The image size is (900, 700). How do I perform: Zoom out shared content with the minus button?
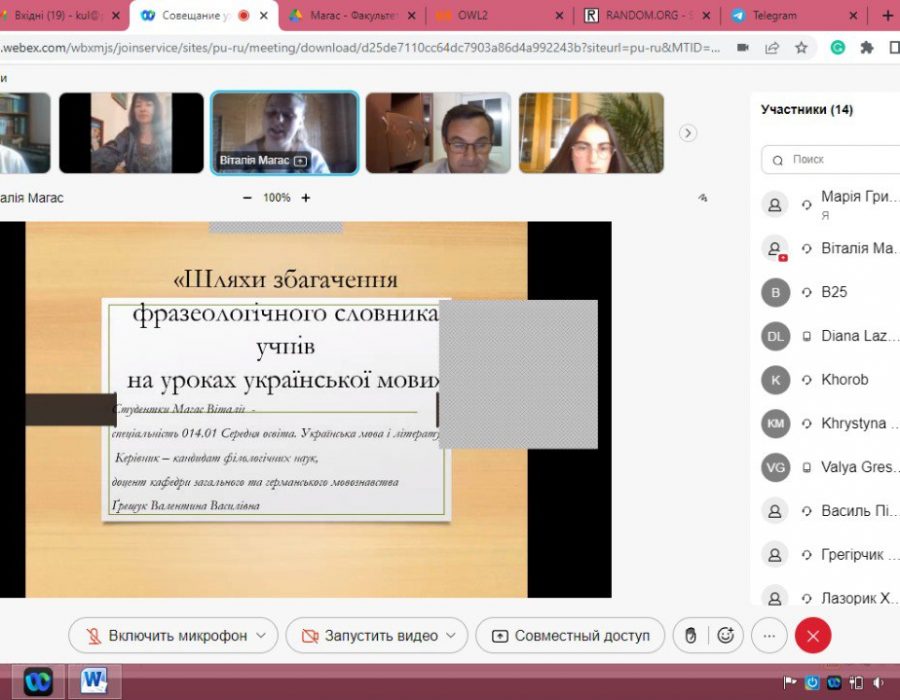pos(247,198)
